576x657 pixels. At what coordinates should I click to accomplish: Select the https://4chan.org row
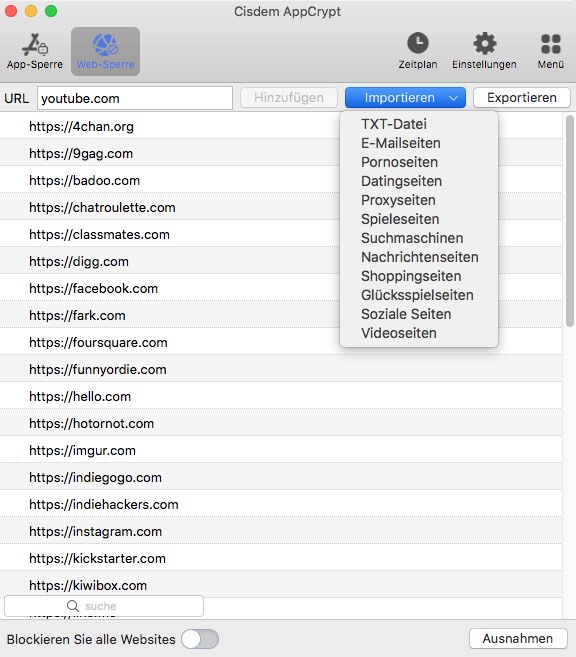coord(281,127)
